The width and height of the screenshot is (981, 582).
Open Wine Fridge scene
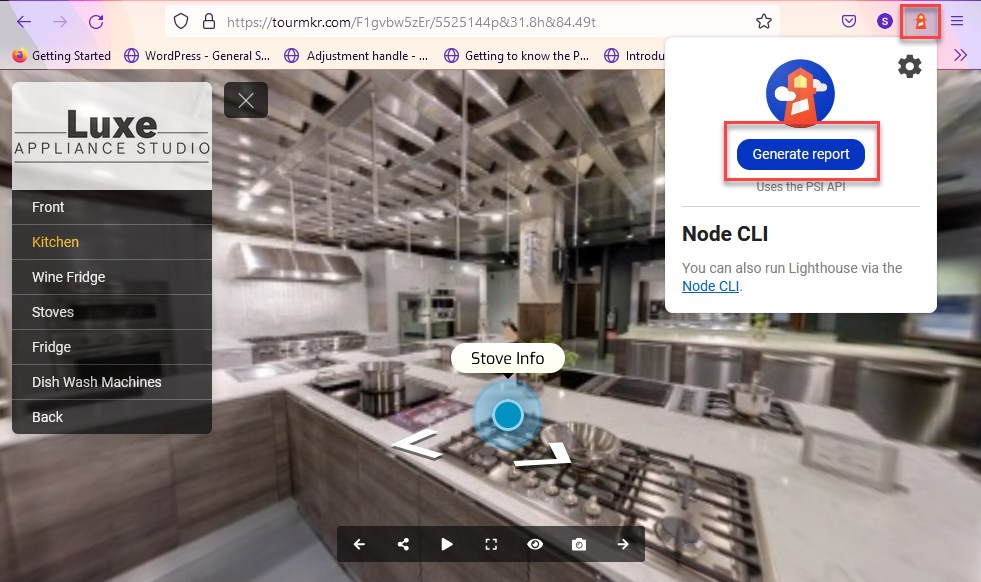(112, 277)
